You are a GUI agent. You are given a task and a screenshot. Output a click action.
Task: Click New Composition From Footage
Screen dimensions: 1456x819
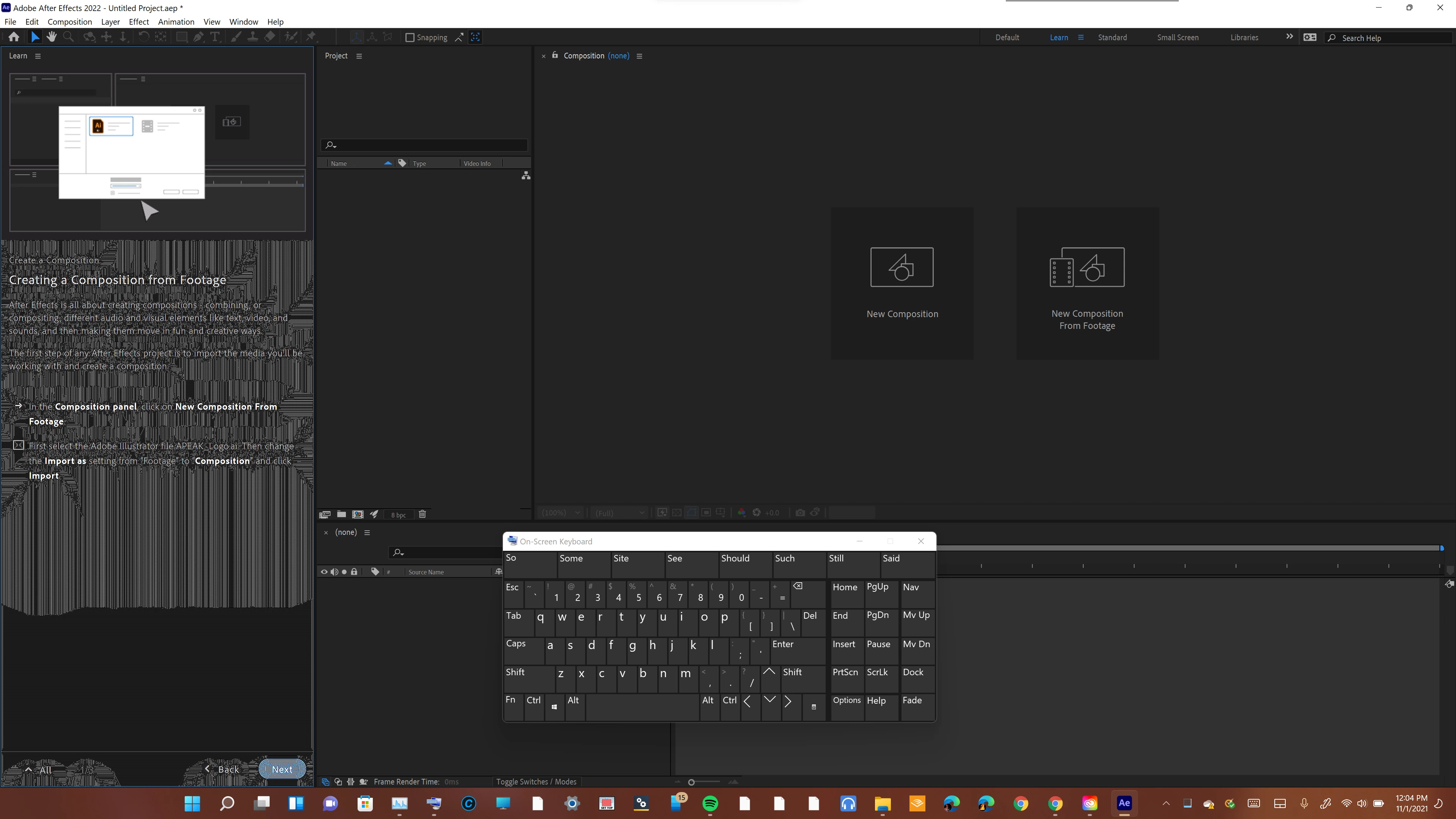[1087, 283]
